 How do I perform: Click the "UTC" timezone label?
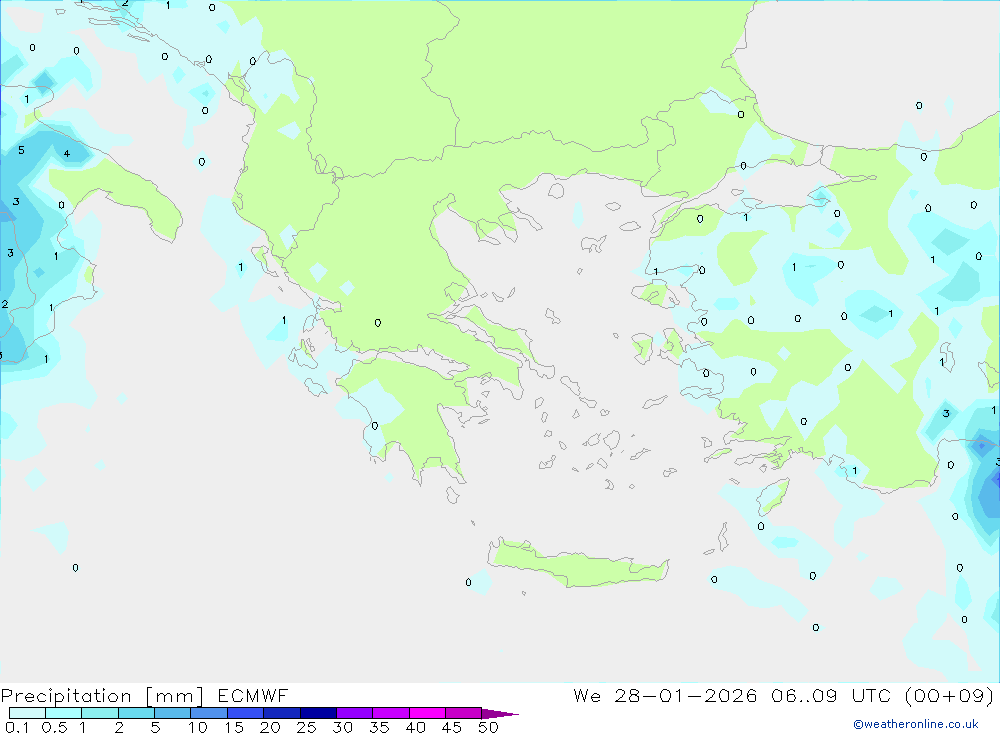[871, 695]
